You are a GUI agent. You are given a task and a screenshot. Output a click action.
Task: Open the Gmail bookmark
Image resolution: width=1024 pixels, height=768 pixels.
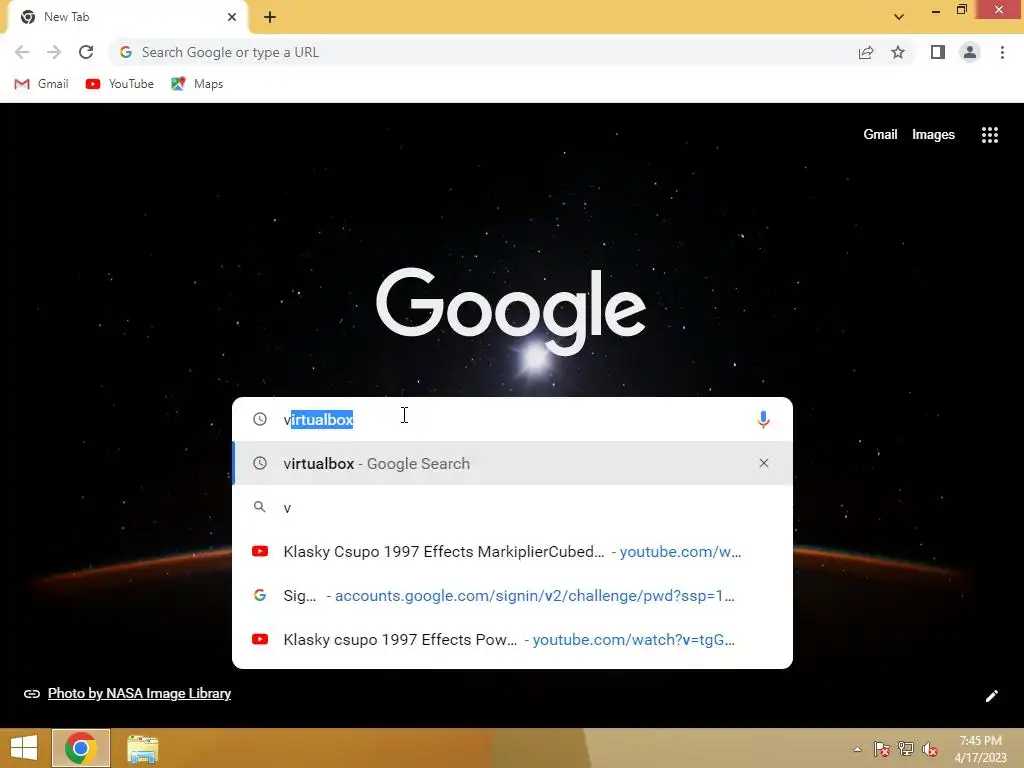(41, 84)
